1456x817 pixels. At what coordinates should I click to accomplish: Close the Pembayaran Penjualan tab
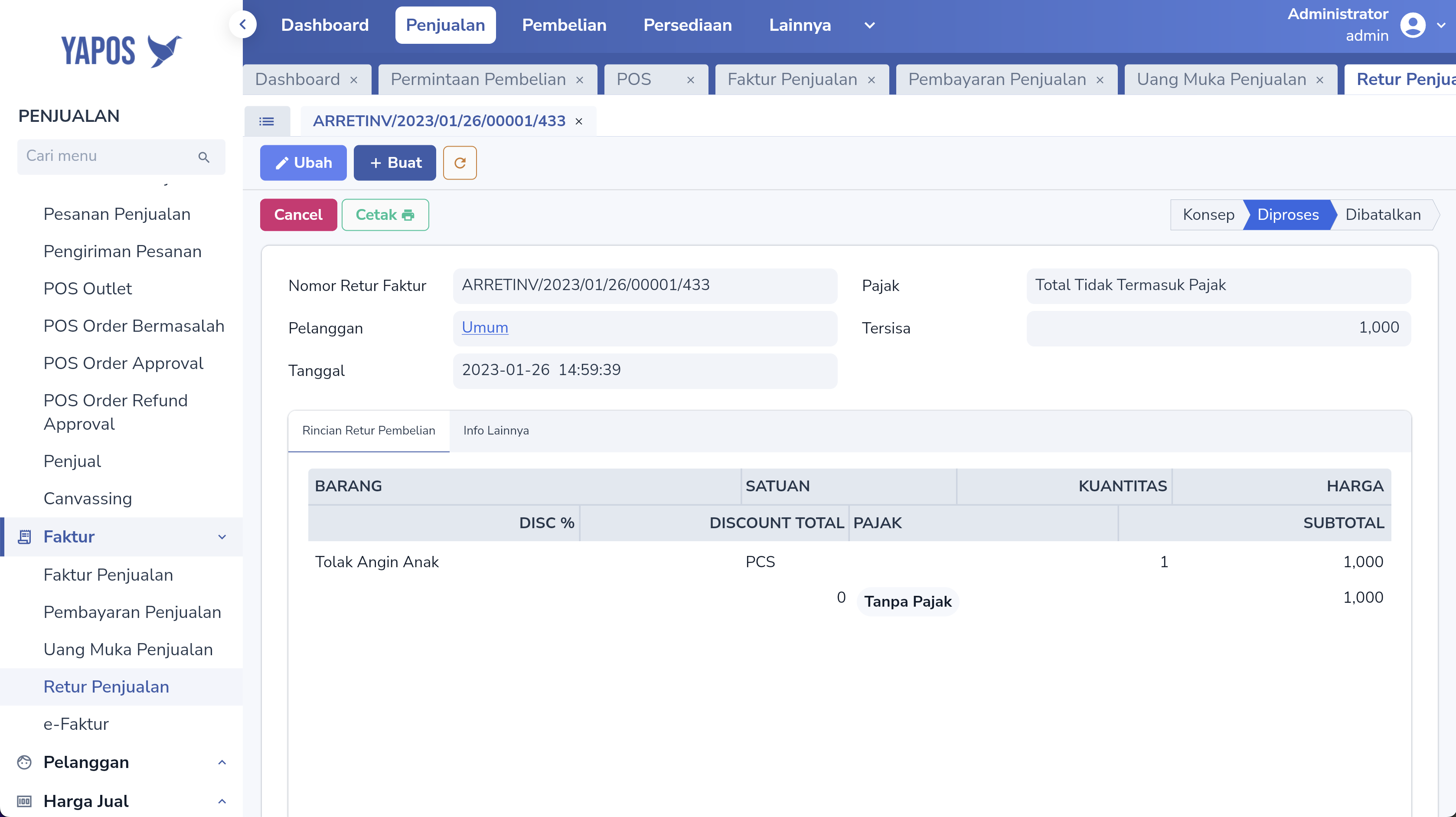(x=1100, y=80)
